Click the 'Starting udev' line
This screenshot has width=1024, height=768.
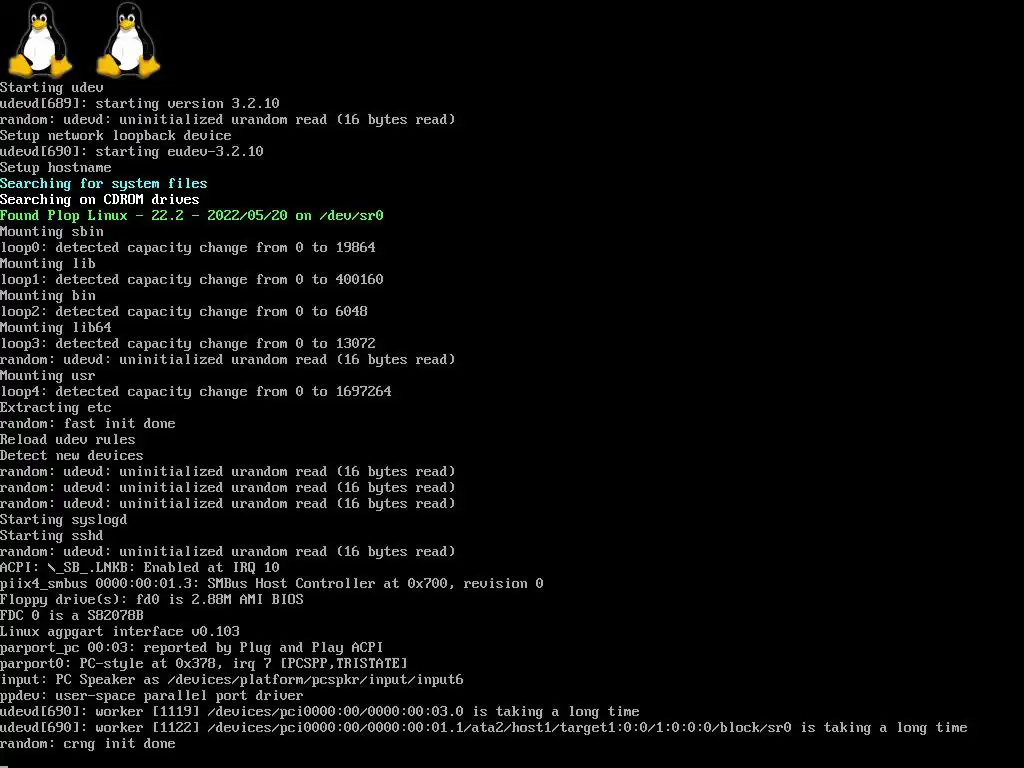coord(52,88)
